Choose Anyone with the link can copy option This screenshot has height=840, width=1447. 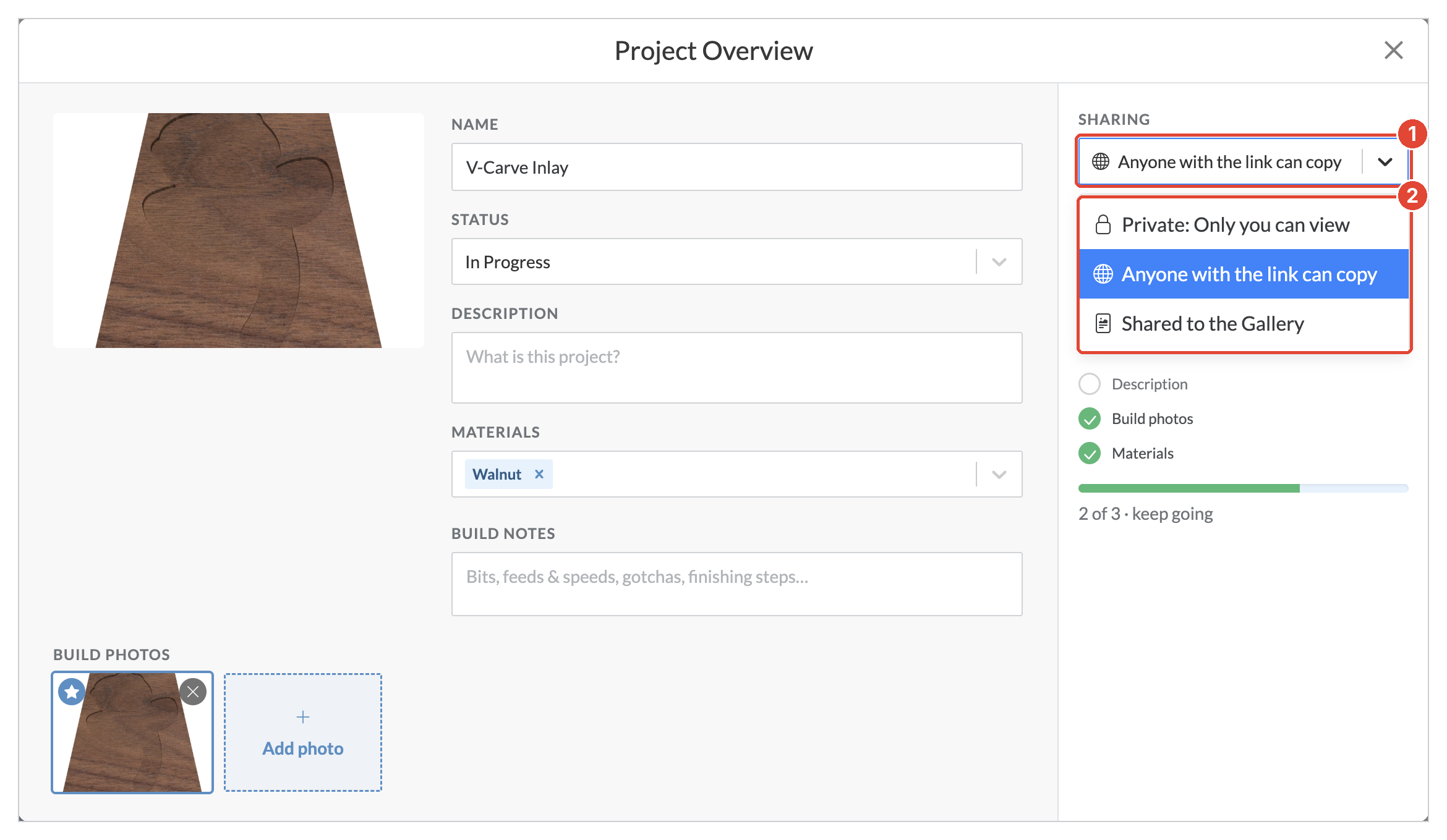click(x=1244, y=274)
